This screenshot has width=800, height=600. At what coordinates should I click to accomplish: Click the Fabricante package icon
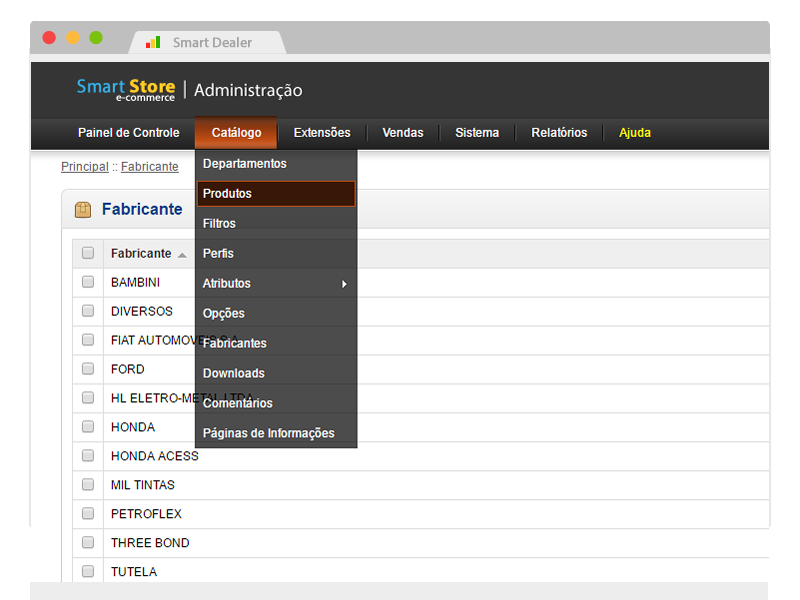pos(83,210)
